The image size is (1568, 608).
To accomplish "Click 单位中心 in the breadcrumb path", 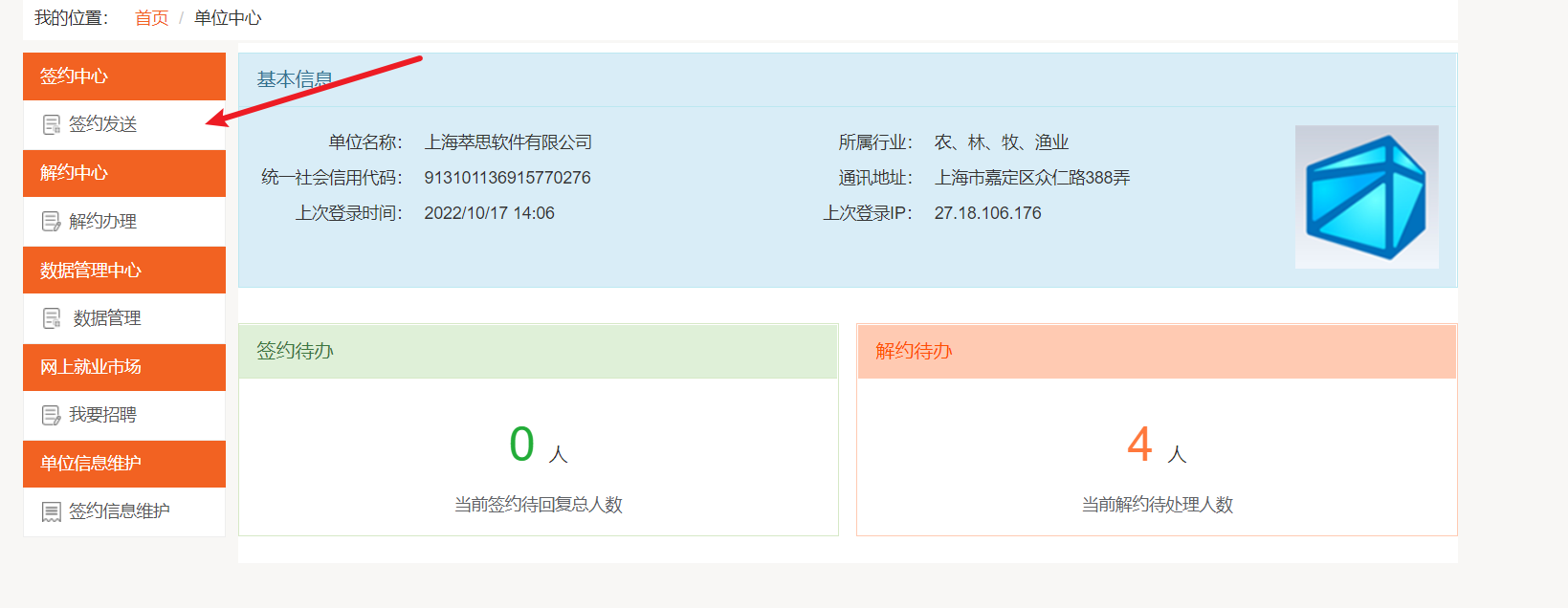I will click(228, 18).
